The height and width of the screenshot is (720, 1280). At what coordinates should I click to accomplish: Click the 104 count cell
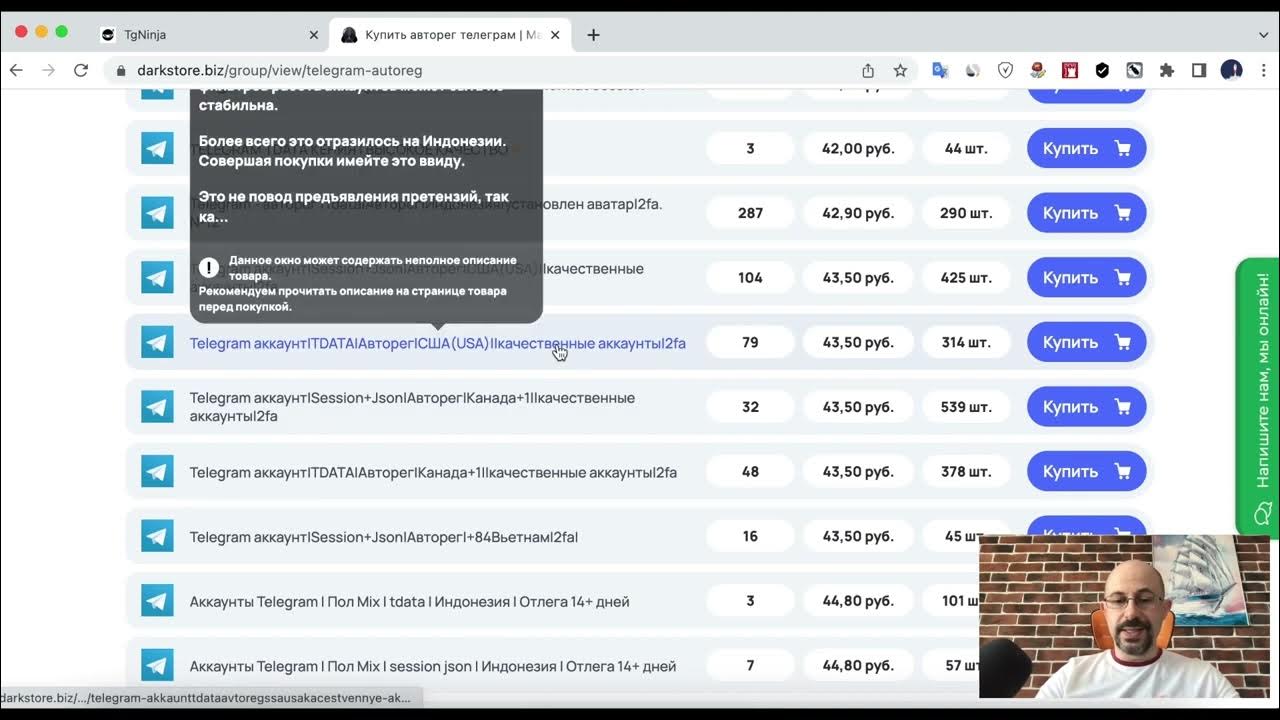750,277
